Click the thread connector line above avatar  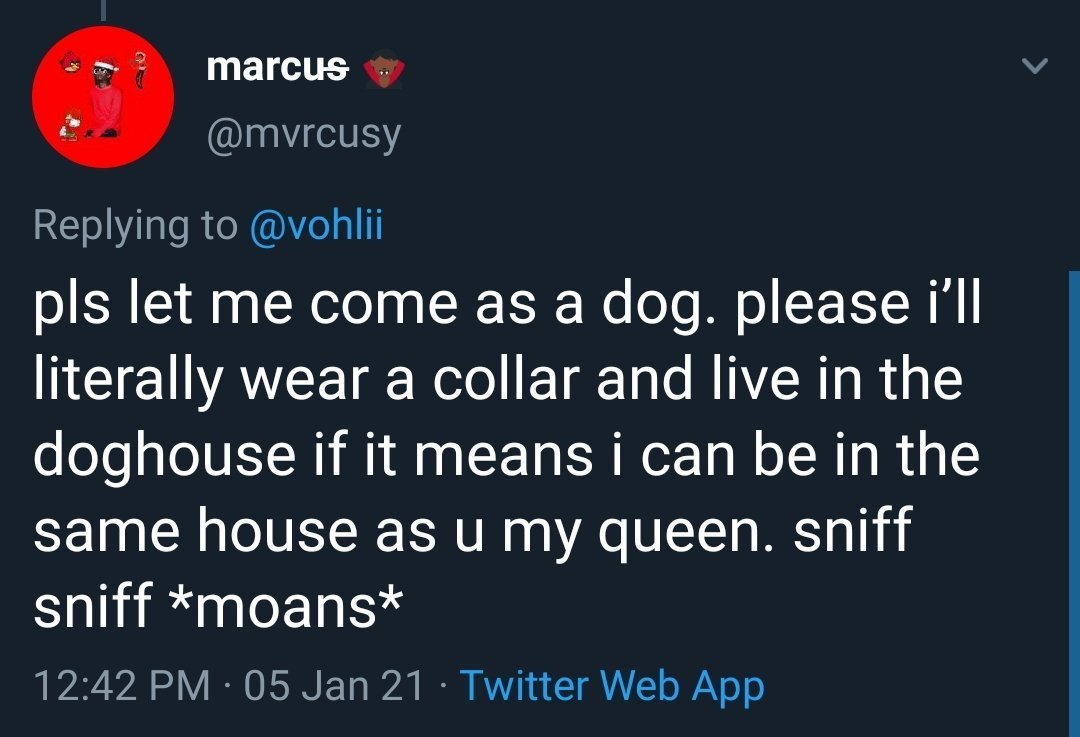(102, 8)
